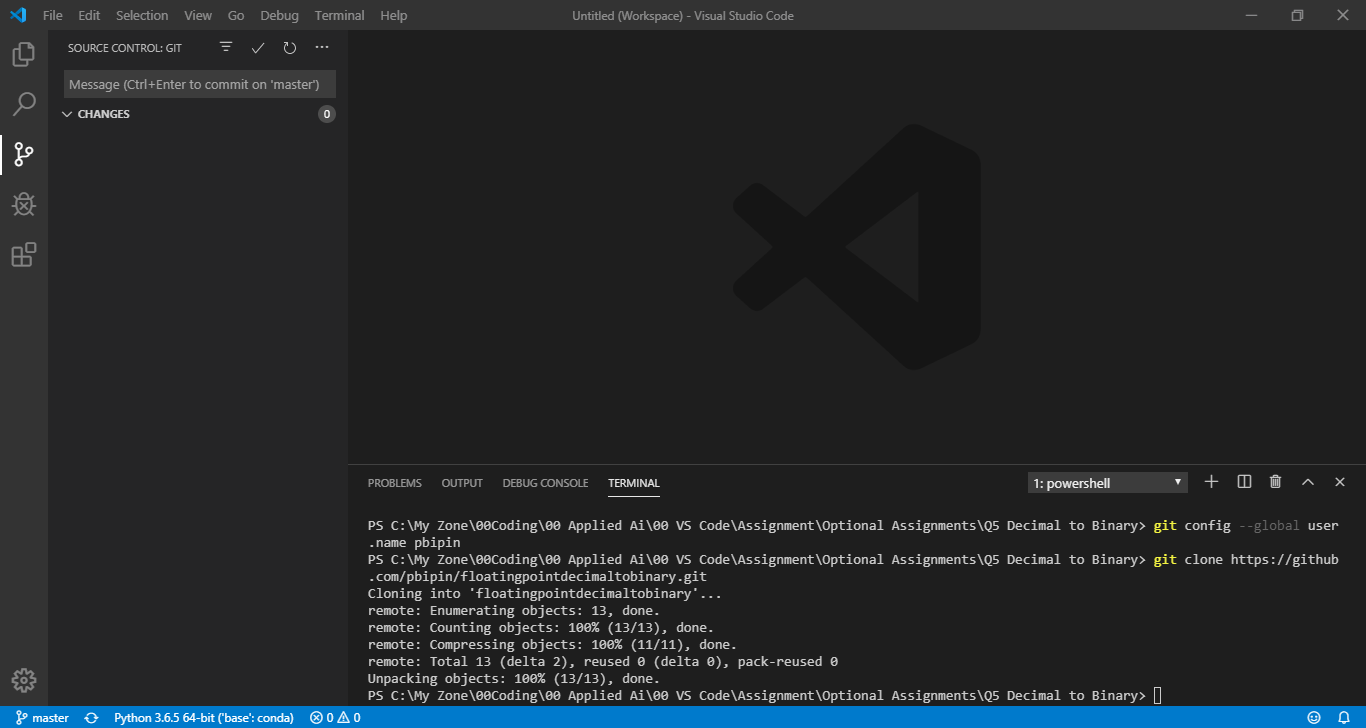Image resolution: width=1366 pixels, height=728 pixels.
Task: Focus the commit message field
Action: [199, 83]
